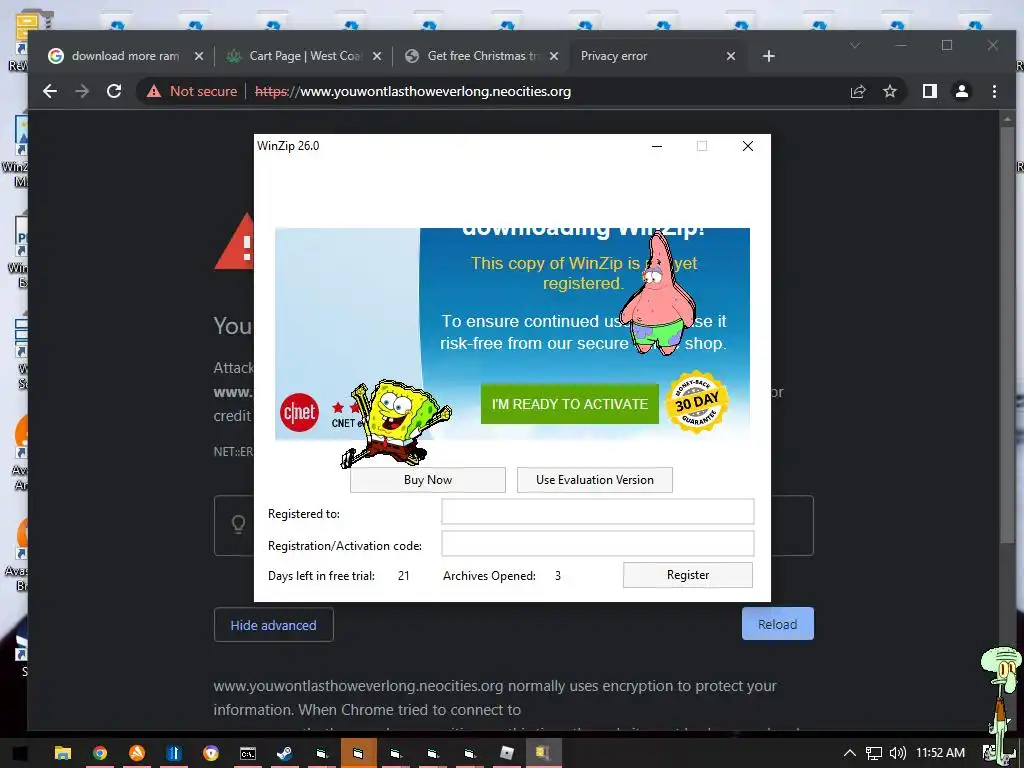The width and height of the screenshot is (1024, 768).
Task: Click the blue Reload button on error page
Action: [777, 624]
